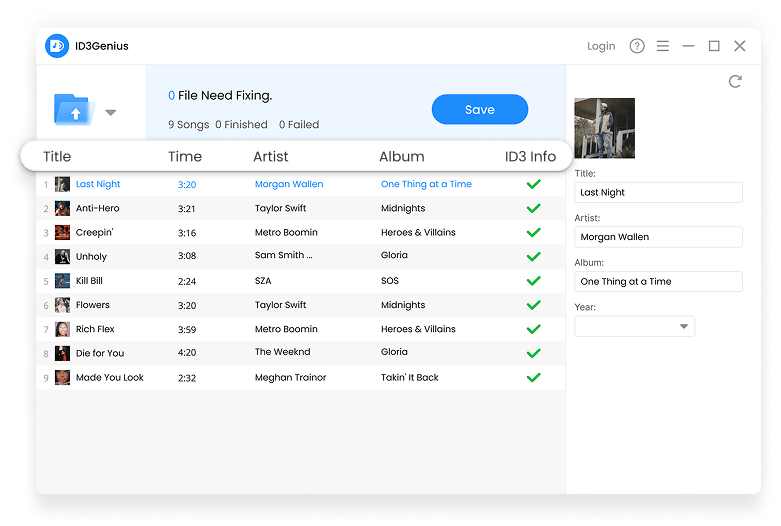This screenshot has height=526, width=781.
Task: Click the Title input field
Action: click(x=658, y=192)
